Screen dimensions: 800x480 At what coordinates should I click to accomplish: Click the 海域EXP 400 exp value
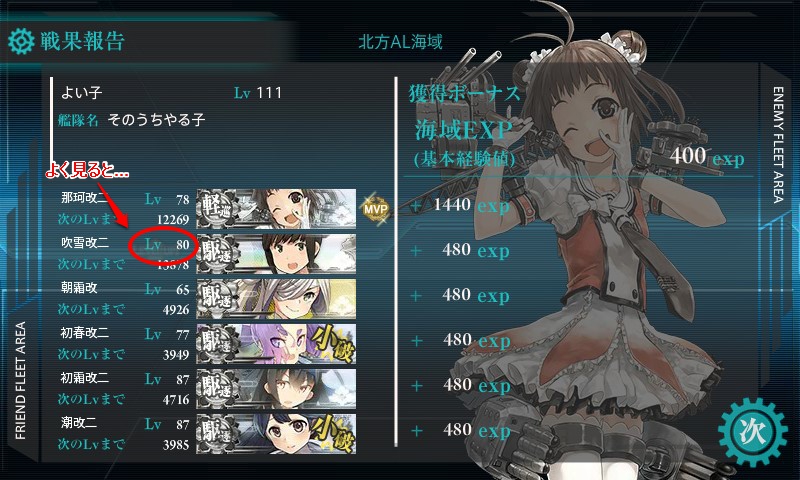pyautogui.click(x=707, y=156)
